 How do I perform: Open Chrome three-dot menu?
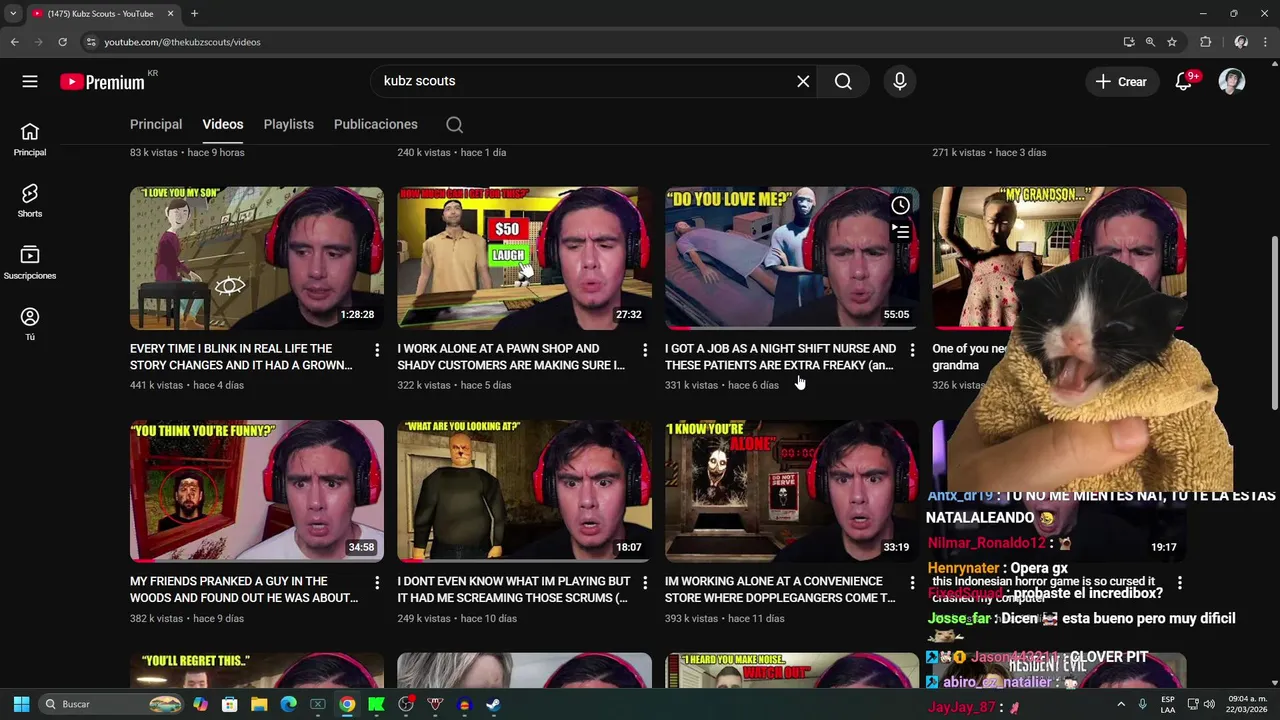tap(1265, 42)
